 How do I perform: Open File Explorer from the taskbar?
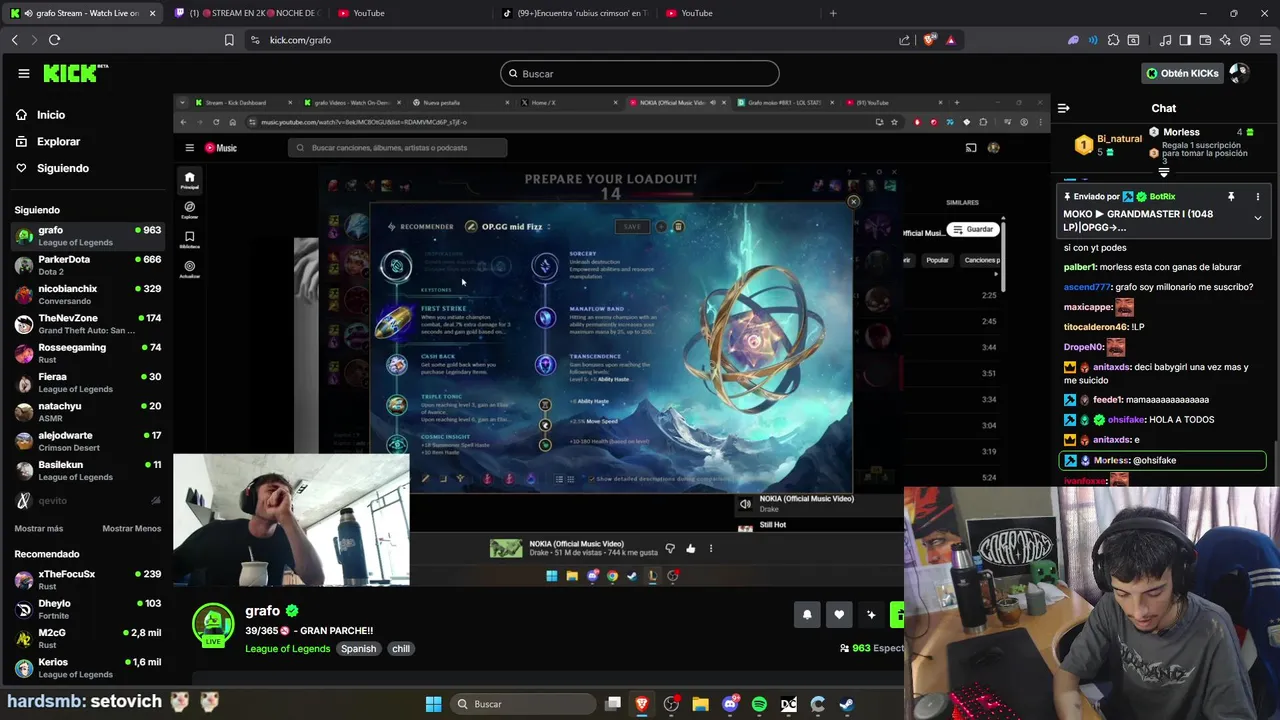[x=700, y=704]
